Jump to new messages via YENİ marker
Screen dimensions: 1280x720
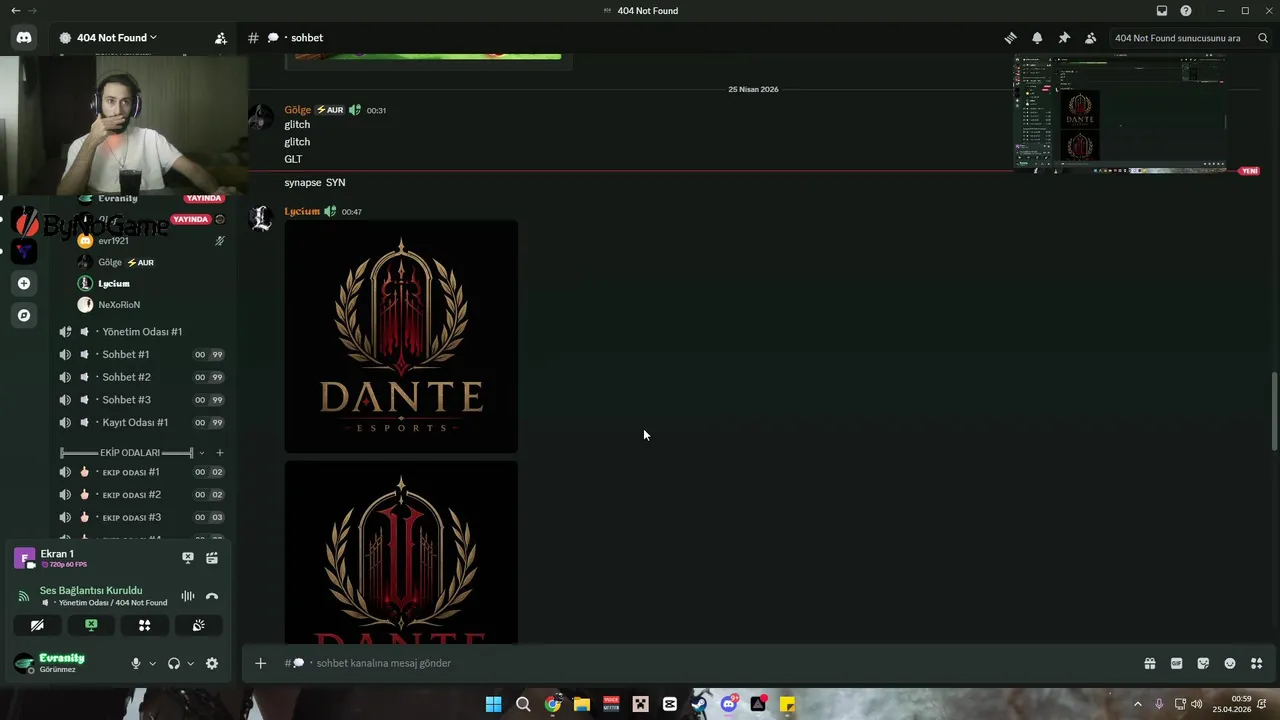click(1249, 171)
